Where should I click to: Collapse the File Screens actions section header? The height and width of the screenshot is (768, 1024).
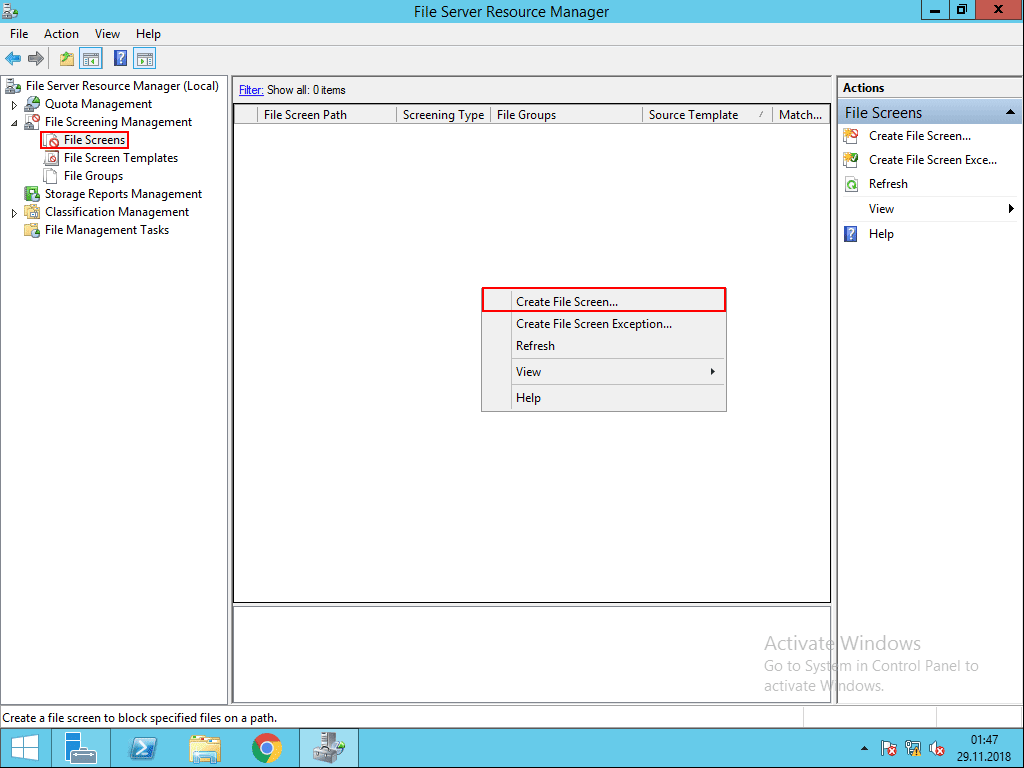(1012, 112)
